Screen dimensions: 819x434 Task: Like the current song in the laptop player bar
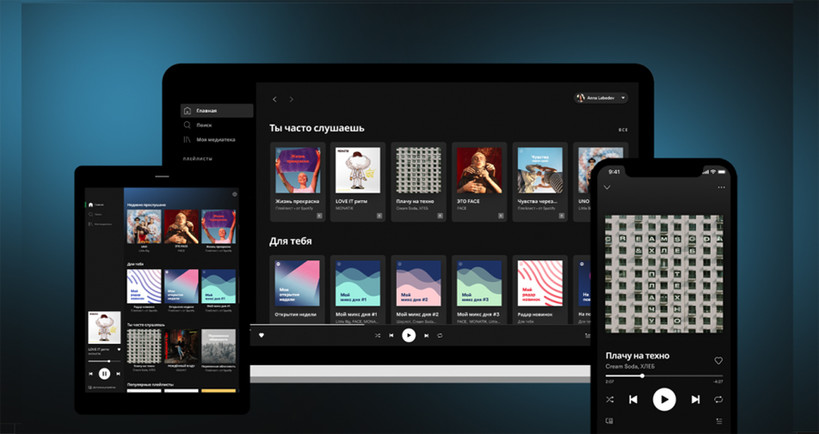click(x=262, y=335)
